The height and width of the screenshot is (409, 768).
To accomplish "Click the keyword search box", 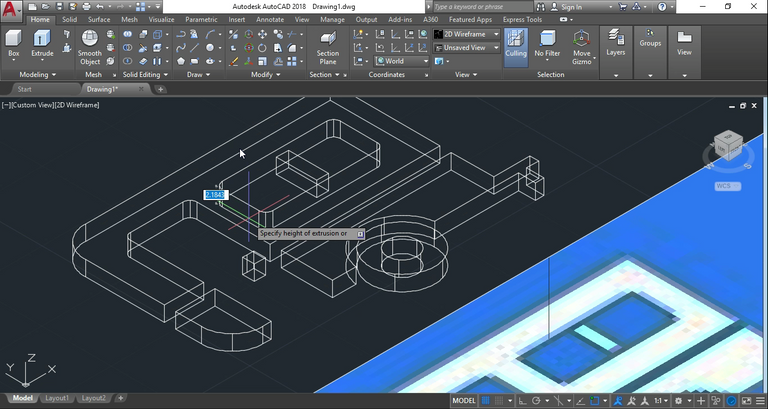I will click(x=482, y=7).
